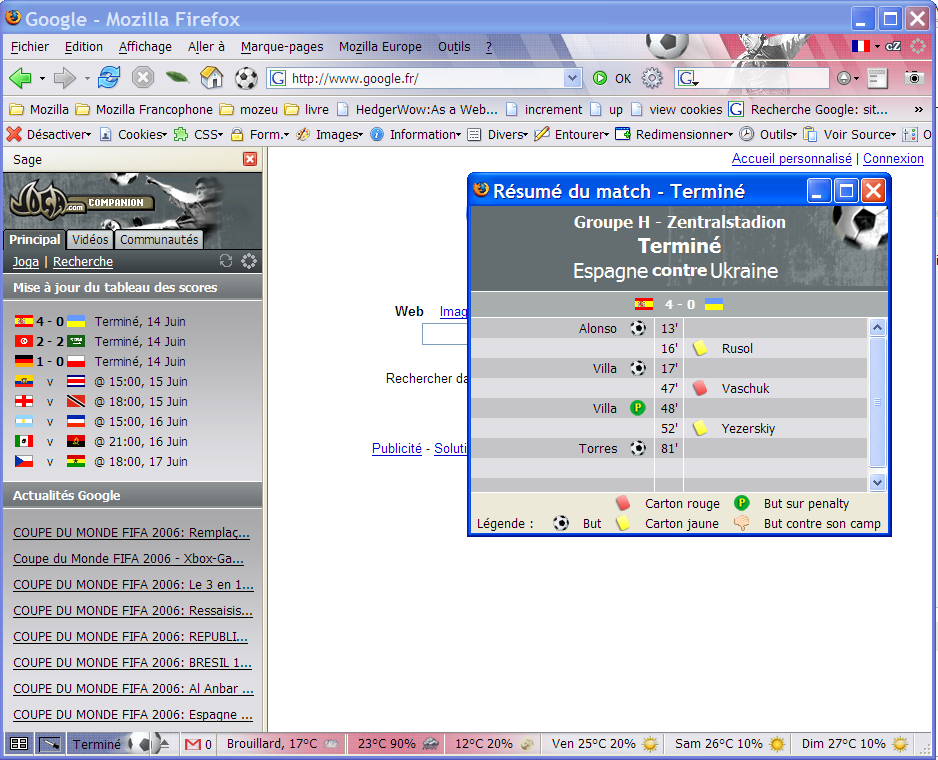Open the Edition menu
This screenshot has width=938, height=760.
pos(84,47)
